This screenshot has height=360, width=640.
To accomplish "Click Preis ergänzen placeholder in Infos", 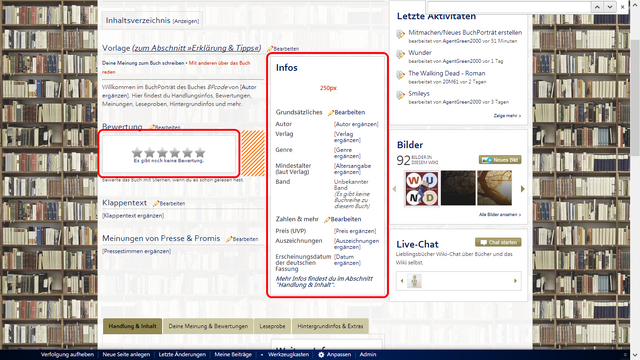I will tap(355, 231).
